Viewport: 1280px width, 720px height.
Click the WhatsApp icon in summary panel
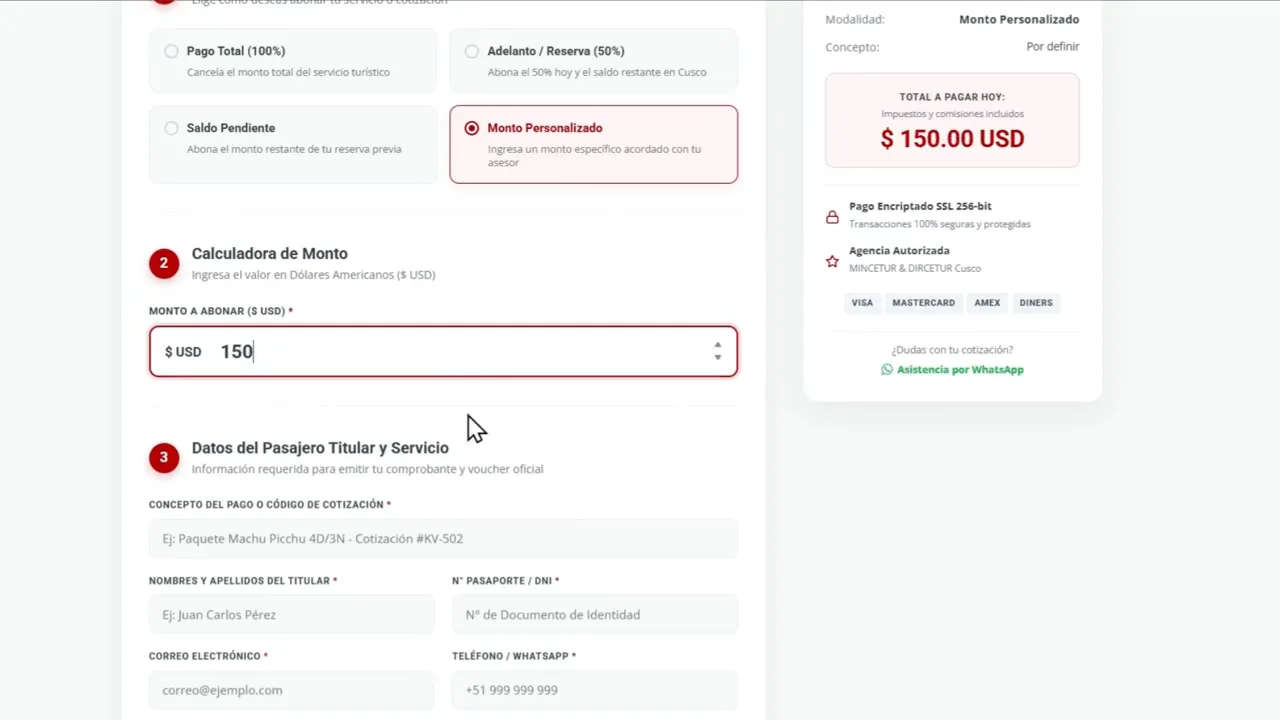(887, 370)
